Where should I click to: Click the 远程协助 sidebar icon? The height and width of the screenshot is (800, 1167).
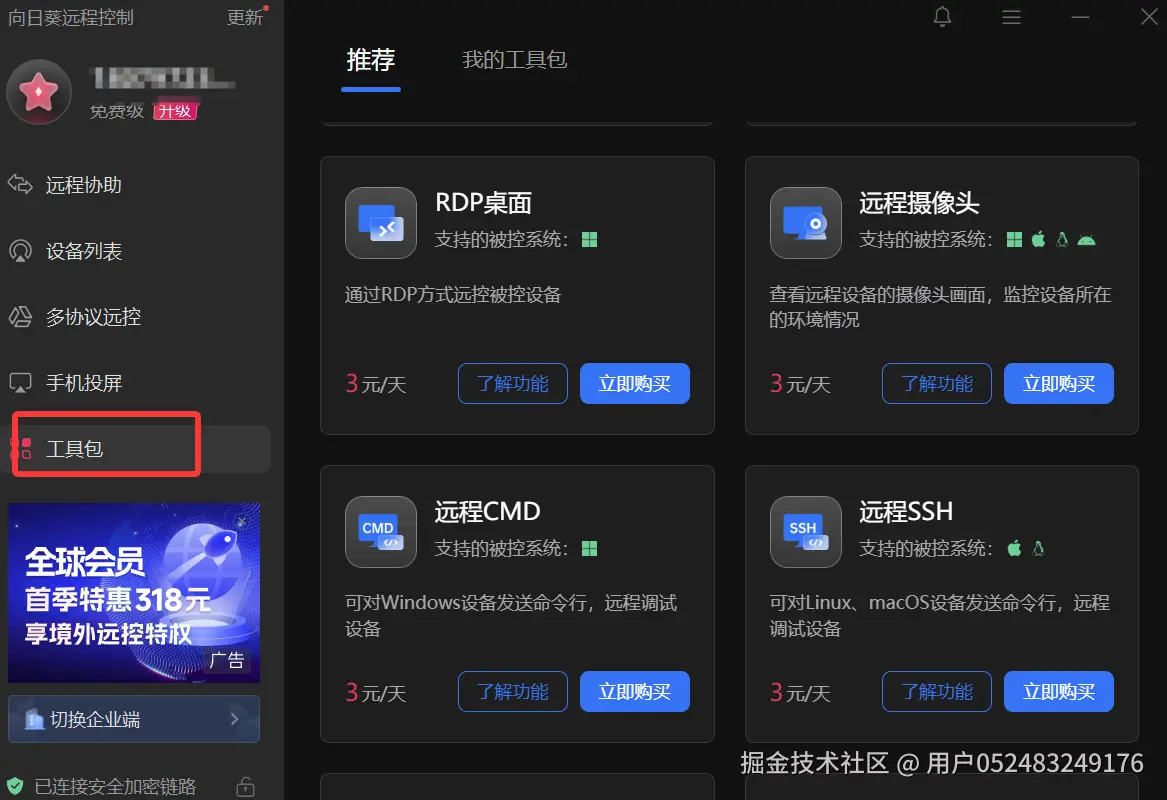(20, 184)
